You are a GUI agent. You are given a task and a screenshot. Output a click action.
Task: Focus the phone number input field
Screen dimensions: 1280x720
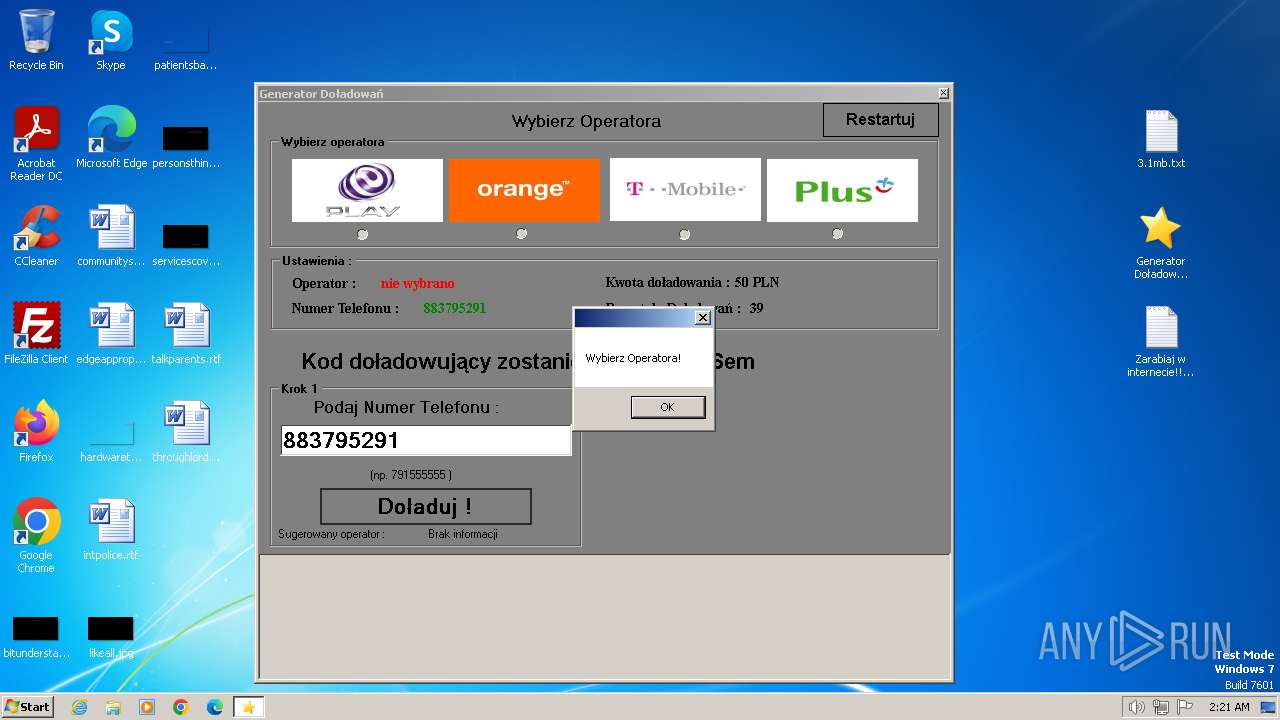click(426, 440)
